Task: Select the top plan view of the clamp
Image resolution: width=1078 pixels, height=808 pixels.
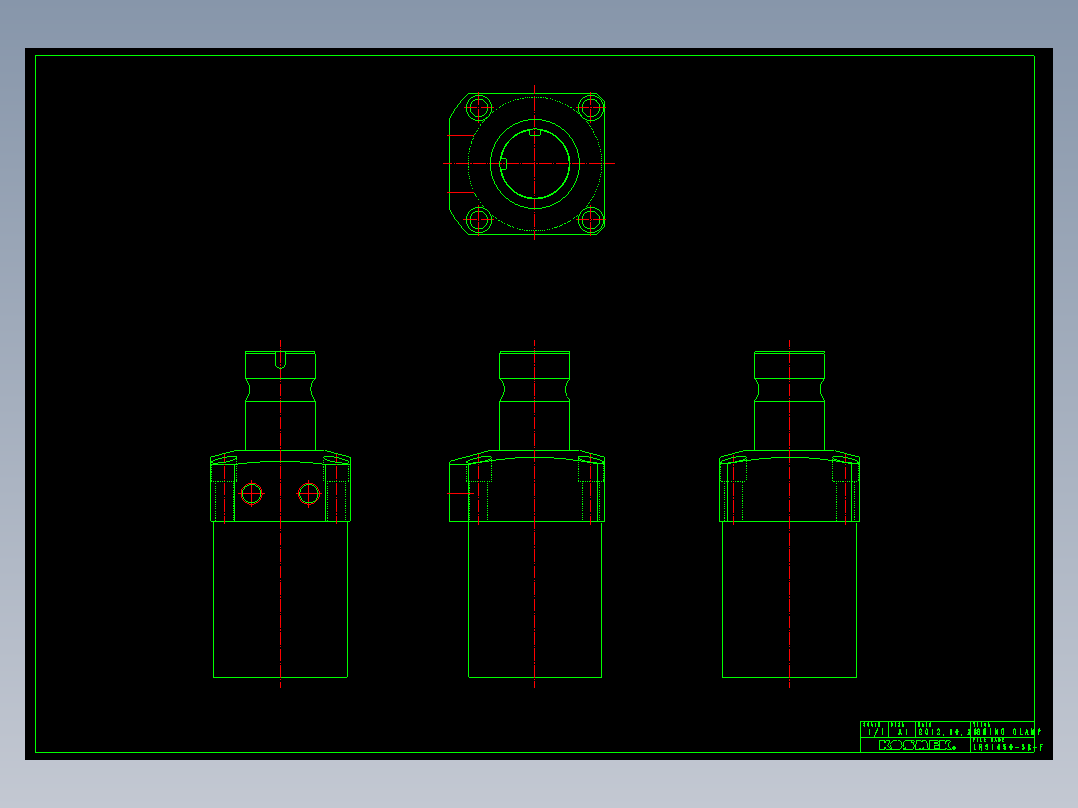Action: coord(528,164)
